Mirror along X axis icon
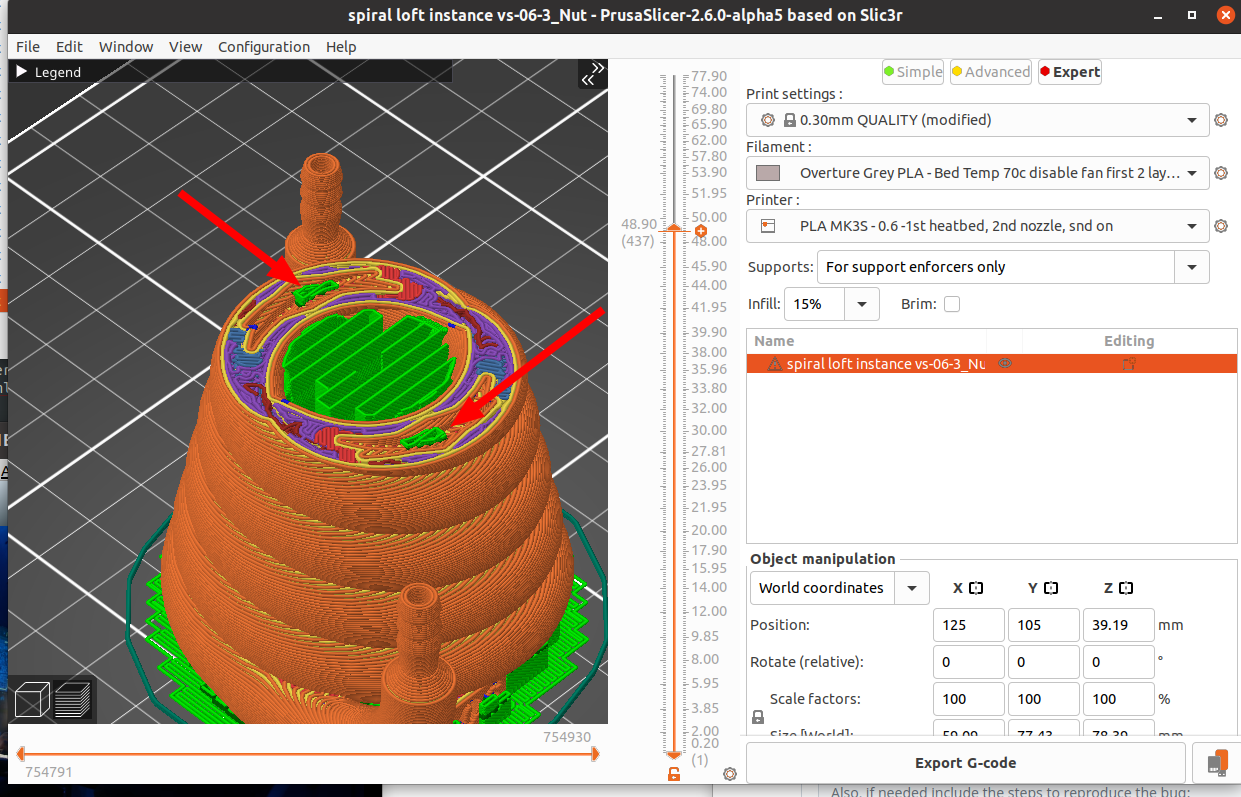The image size is (1241, 797). point(976,588)
